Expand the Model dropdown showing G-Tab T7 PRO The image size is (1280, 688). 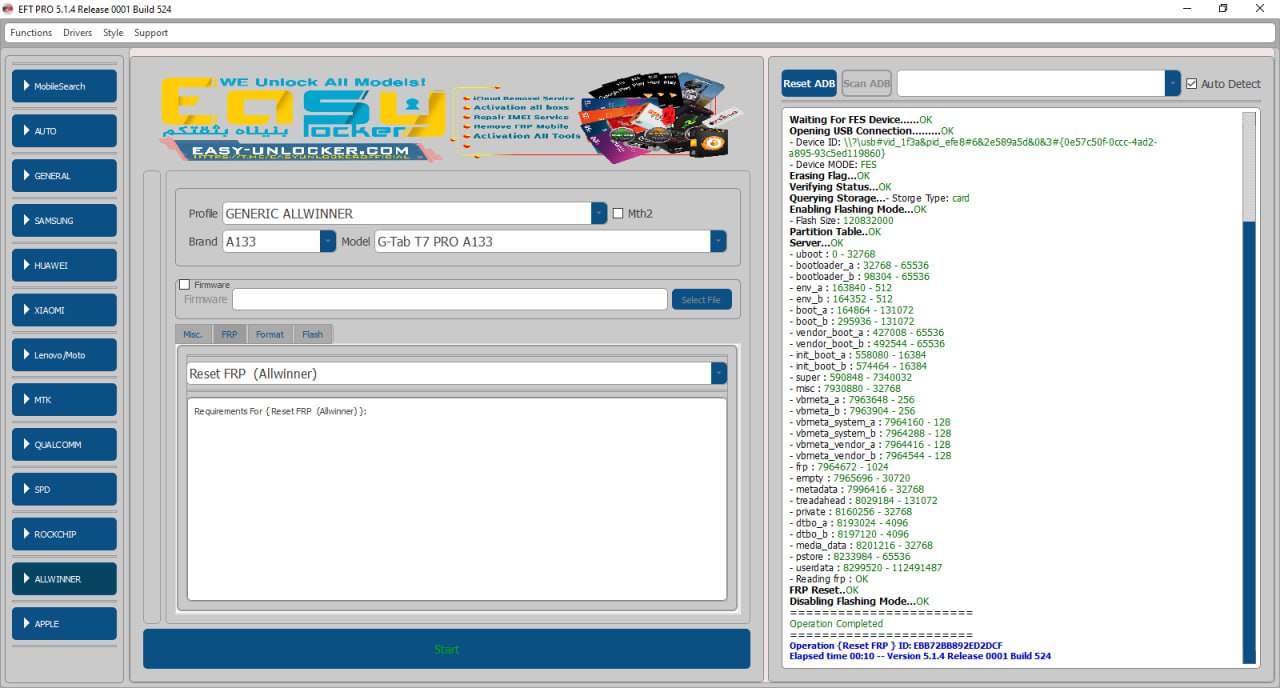(x=718, y=241)
